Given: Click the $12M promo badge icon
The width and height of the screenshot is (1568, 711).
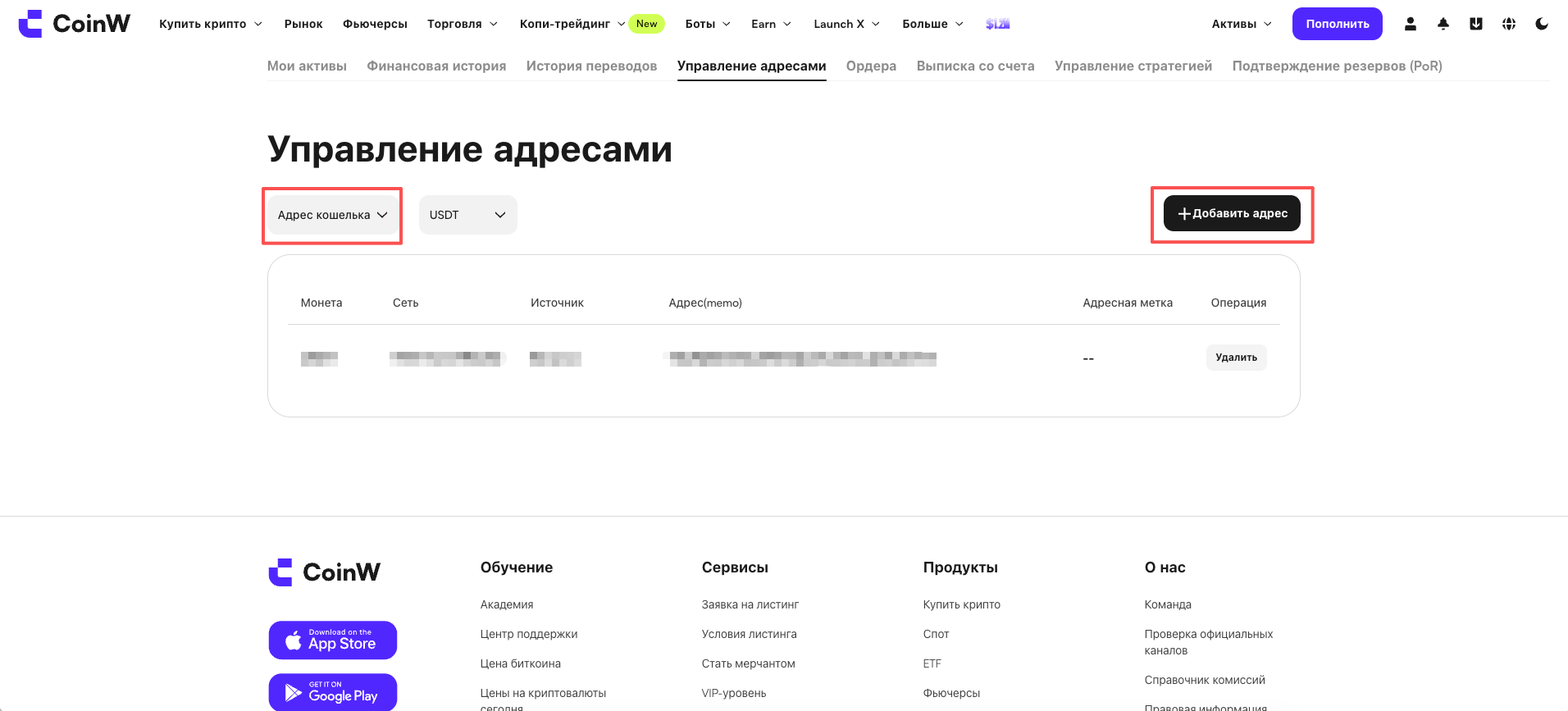Looking at the screenshot, I should point(997,24).
